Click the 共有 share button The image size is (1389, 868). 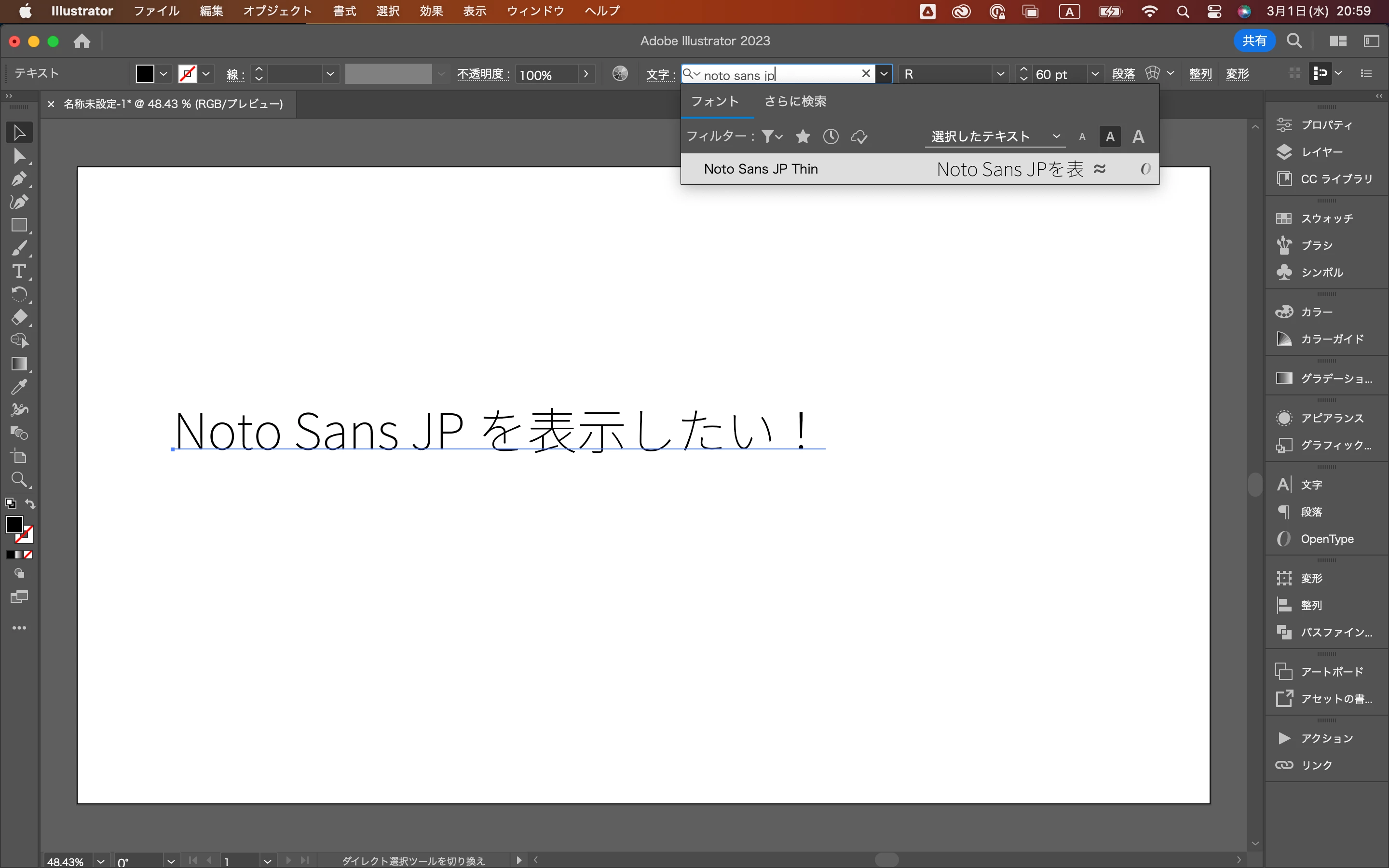(1254, 41)
